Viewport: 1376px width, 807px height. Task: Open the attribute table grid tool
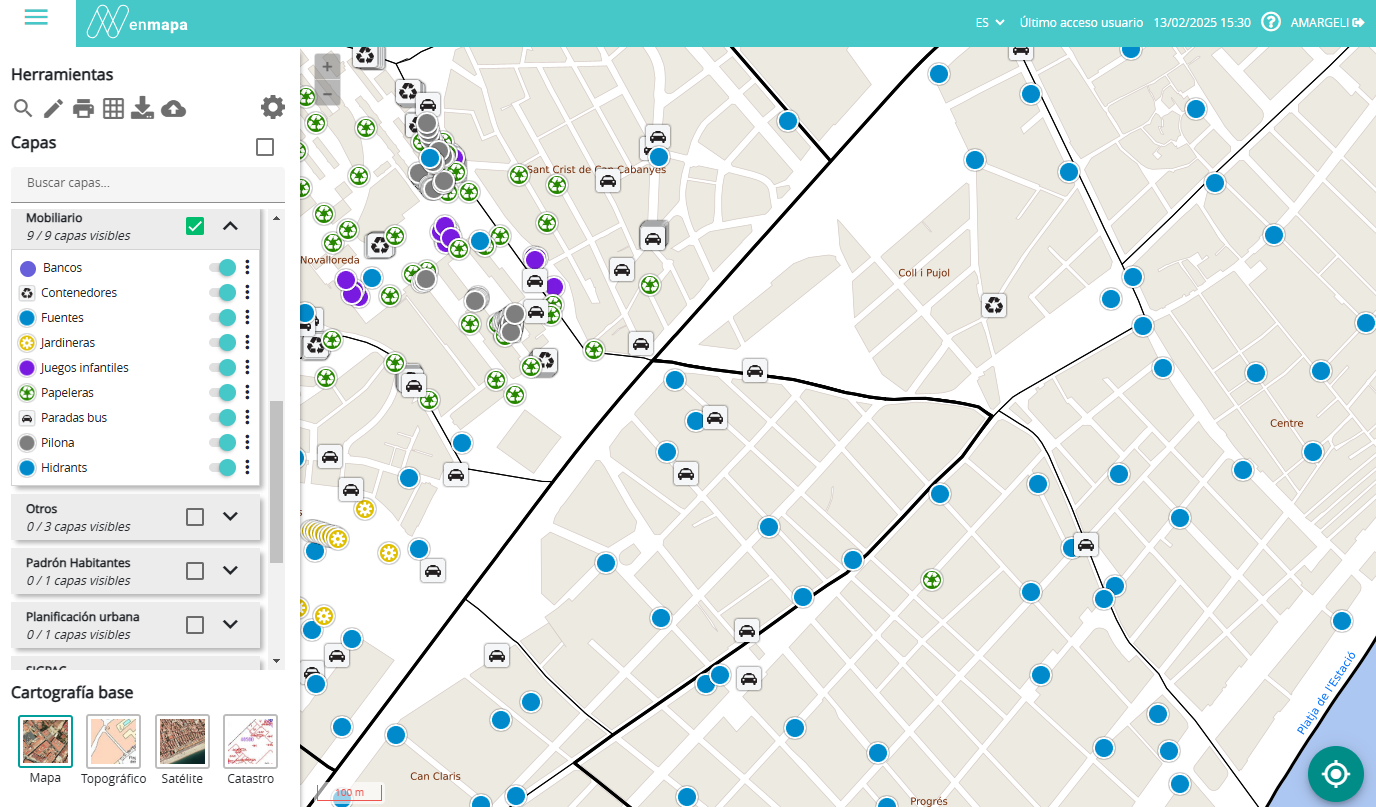[x=113, y=108]
